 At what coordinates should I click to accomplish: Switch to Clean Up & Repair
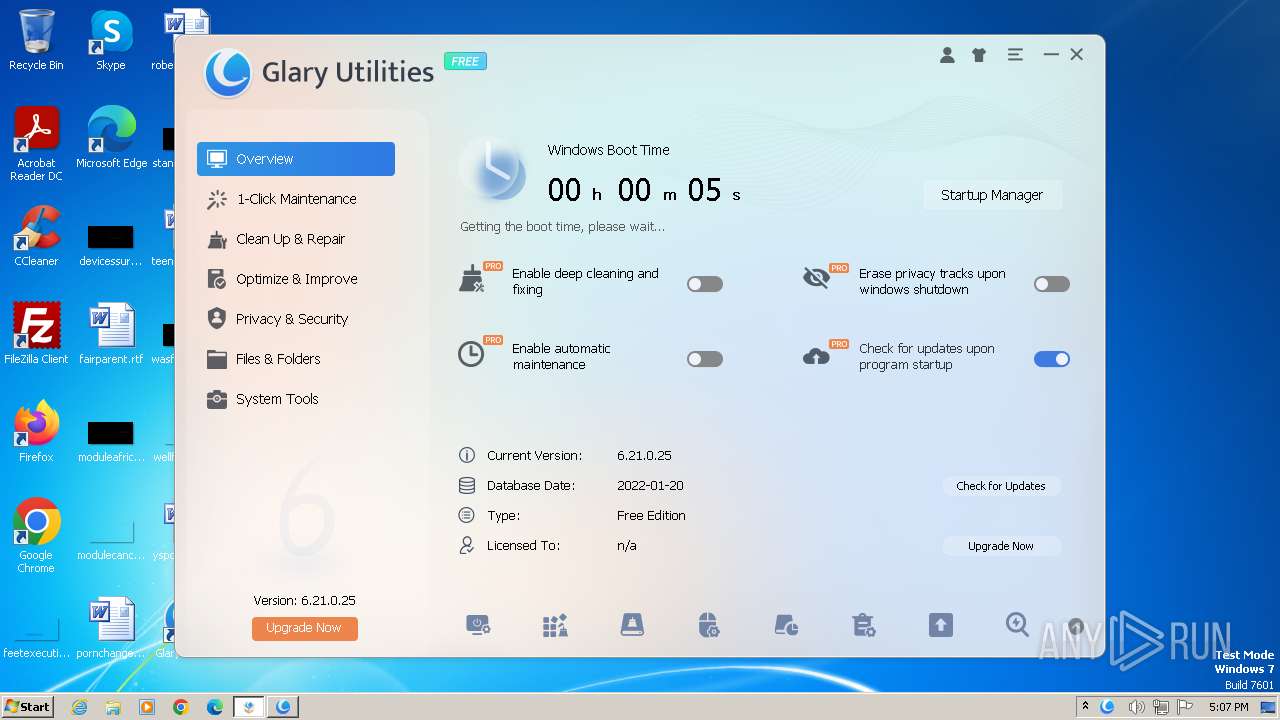click(x=296, y=239)
